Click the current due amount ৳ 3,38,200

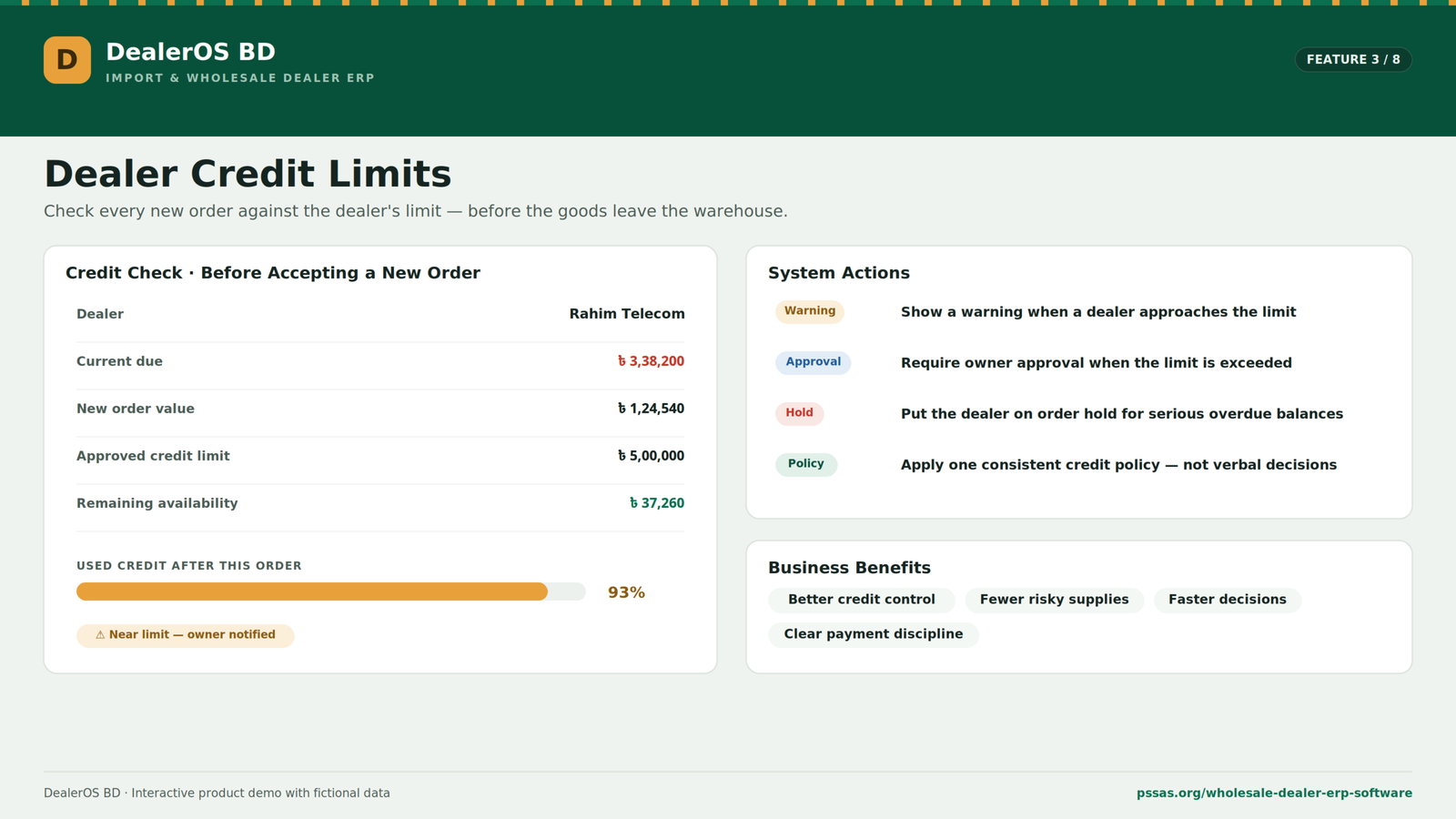point(651,361)
